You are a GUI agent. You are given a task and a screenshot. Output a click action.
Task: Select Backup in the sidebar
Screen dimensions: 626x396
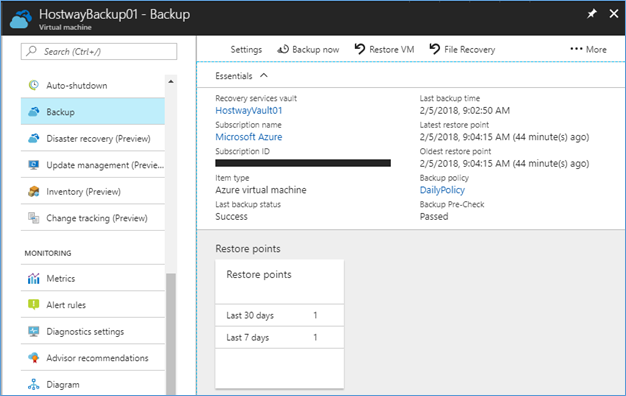[93, 112]
